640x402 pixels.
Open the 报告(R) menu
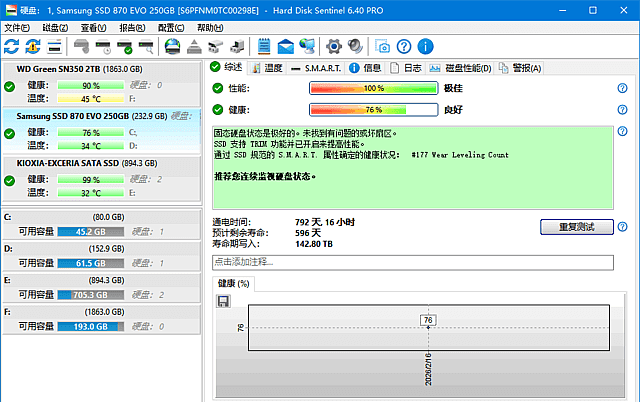[x=132, y=28]
